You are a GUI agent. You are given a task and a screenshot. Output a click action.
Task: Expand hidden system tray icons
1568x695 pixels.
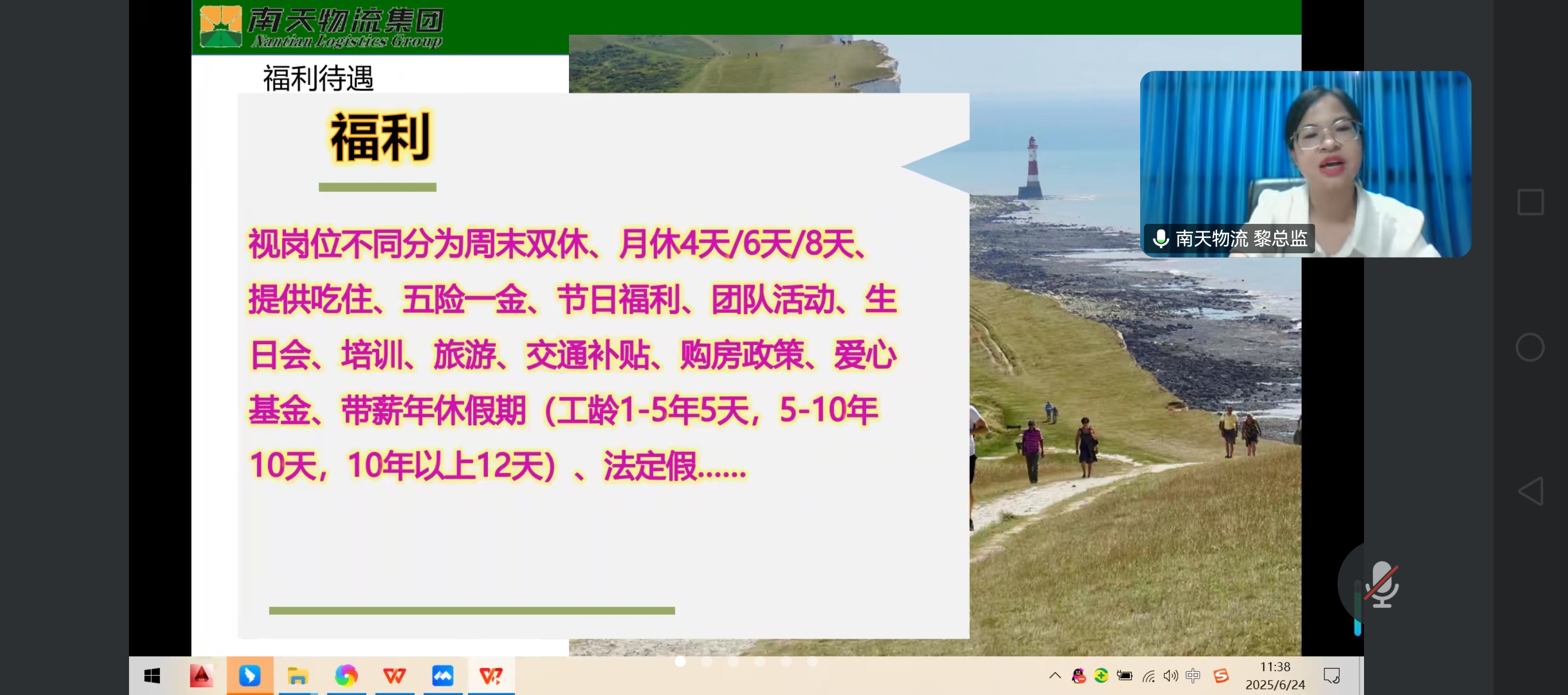1055,676
